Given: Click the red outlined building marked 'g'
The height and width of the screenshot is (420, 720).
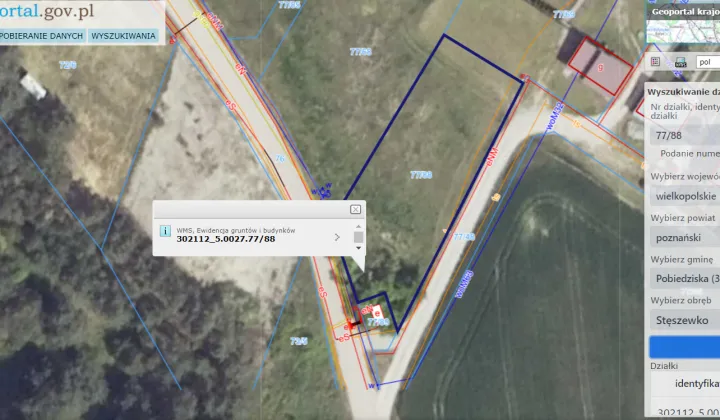Looking at the screenshot, I should click(601, 67).
